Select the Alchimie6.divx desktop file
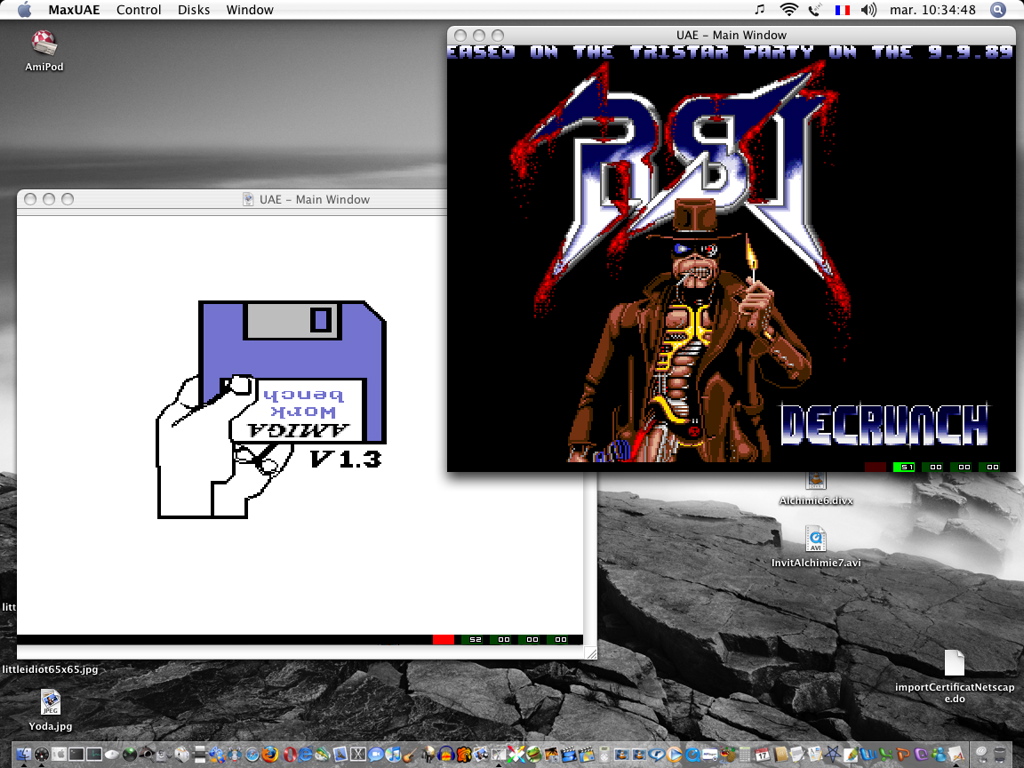Image resolution: width=1024 pixels, height=768 pixels. point(816,482)
